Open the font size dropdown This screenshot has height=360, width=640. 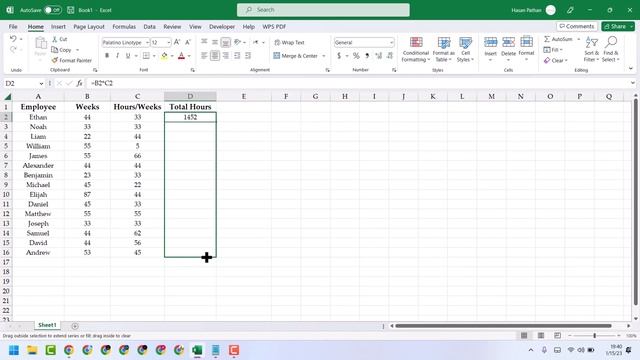pyautogui.click(x=169, y=42)
